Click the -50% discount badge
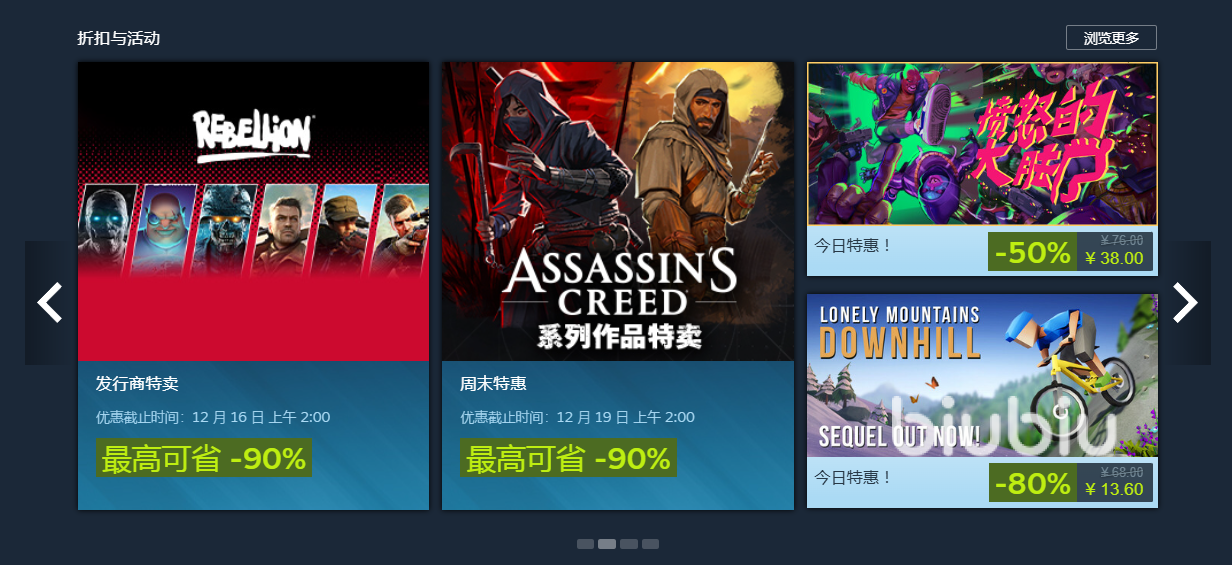This screenshot has height=565, width=1232. click(1032, 252)
